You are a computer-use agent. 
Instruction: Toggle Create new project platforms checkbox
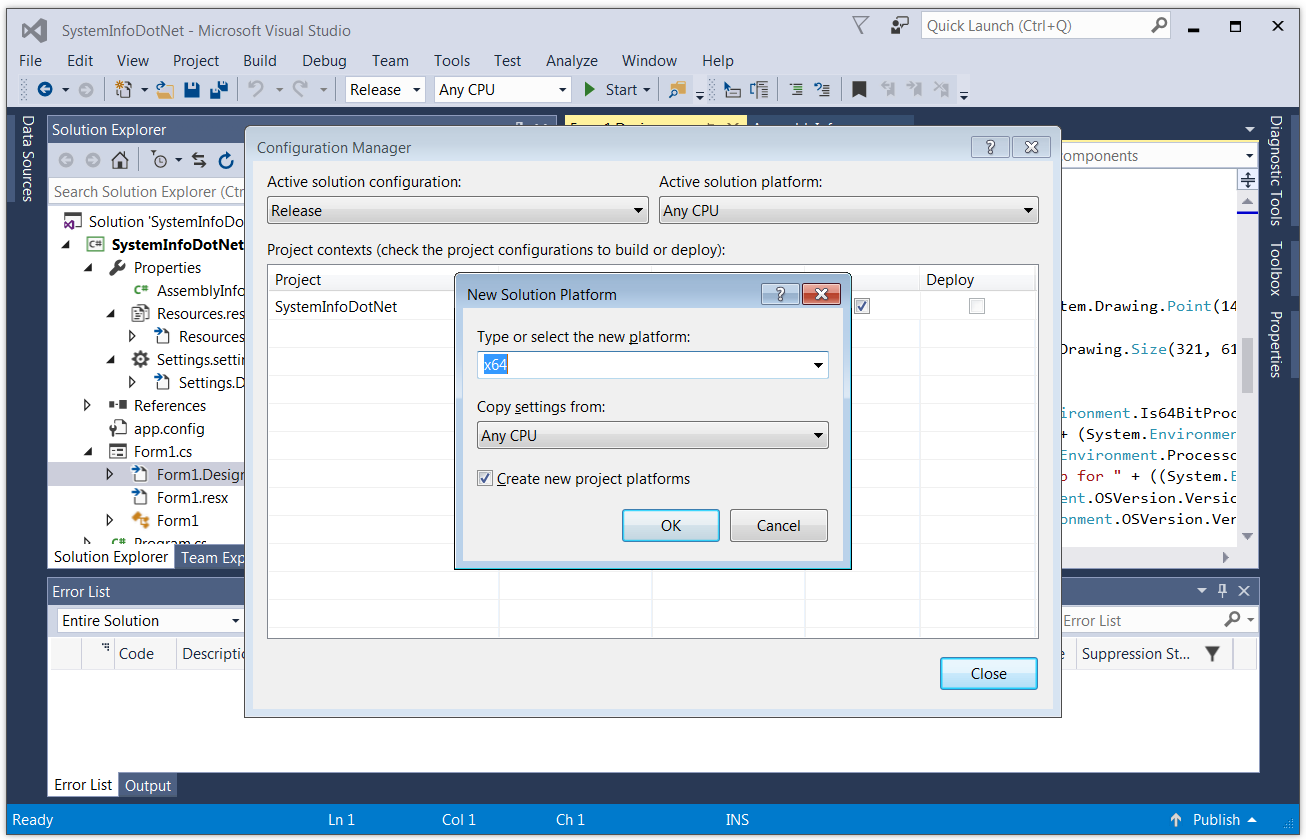[485, 479]
